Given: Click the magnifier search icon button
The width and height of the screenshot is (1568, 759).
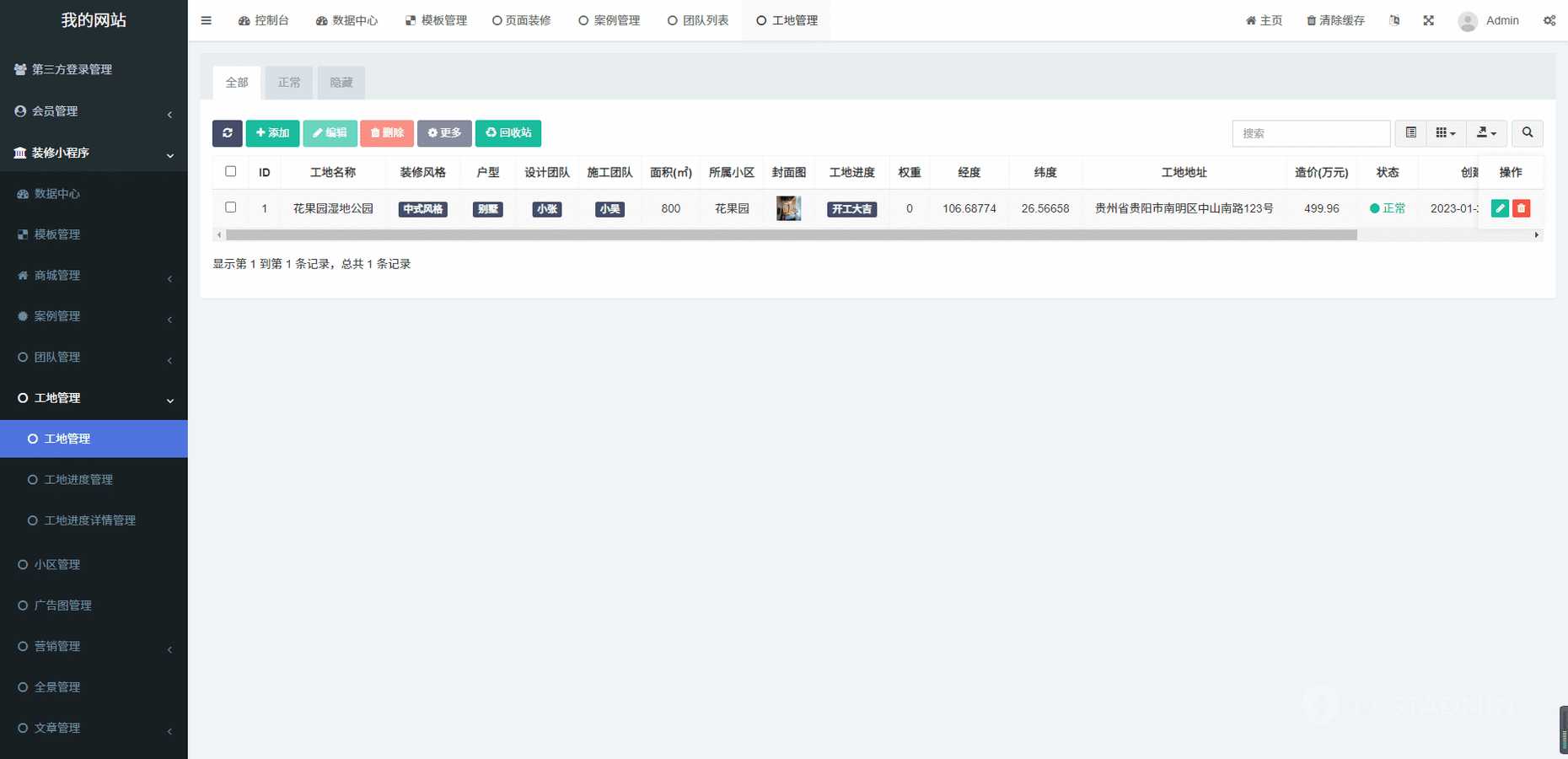Looking at the screenshot, I should pos(1527,133).
